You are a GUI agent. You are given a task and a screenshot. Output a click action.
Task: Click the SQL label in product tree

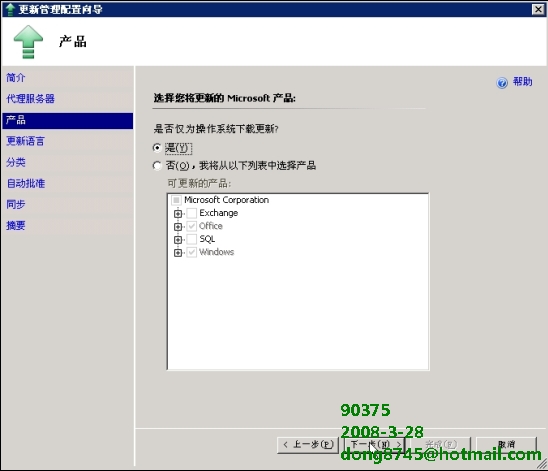[x=207, y=239]
